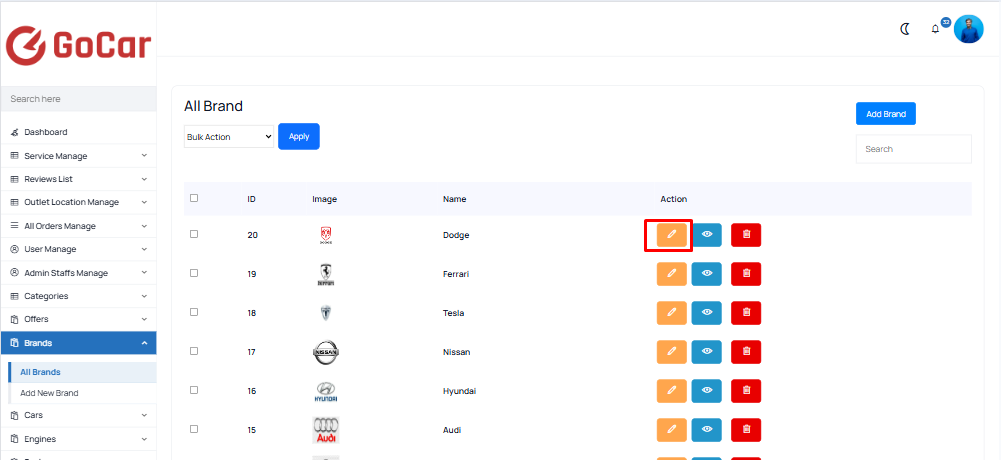Image resolution: width=1001 pixels, height=460 pixels.
Task: Expand the Cars menu
Action: tap(79, 415)
